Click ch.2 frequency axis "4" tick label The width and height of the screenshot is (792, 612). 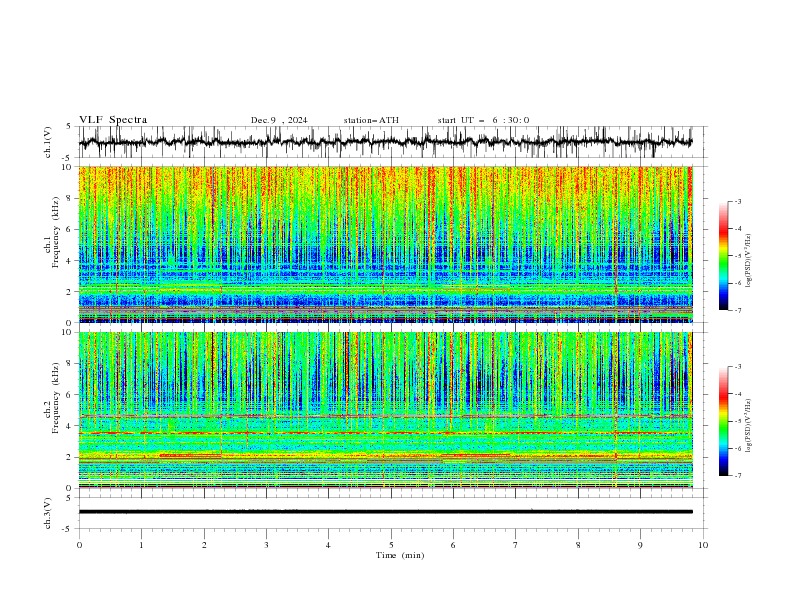pos(70,426)
